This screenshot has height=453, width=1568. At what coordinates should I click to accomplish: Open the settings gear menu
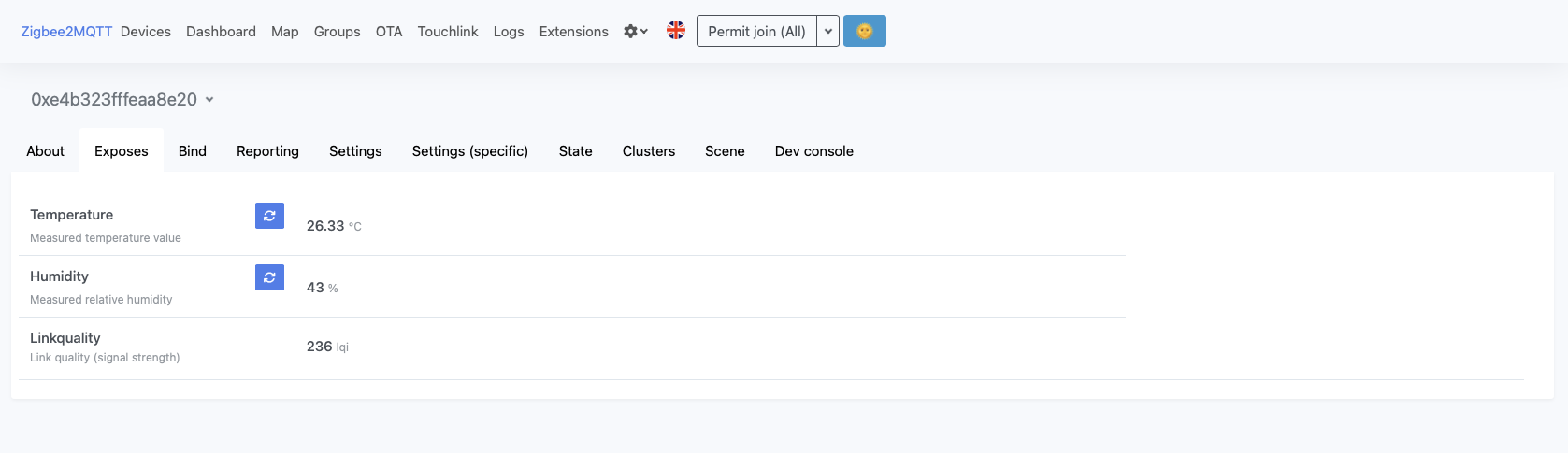pos(635,32)
